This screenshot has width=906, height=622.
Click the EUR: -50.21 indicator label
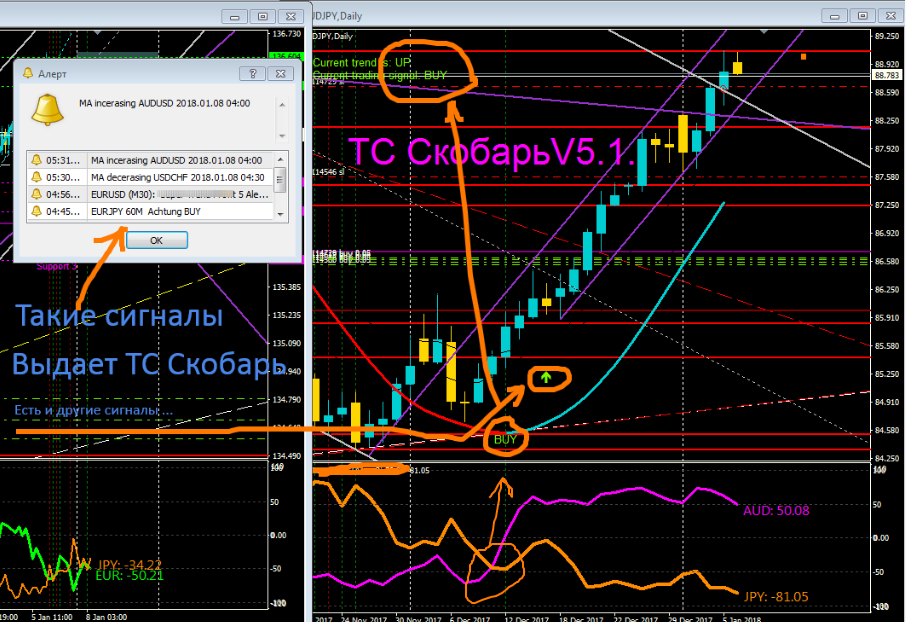coord(129,576)
